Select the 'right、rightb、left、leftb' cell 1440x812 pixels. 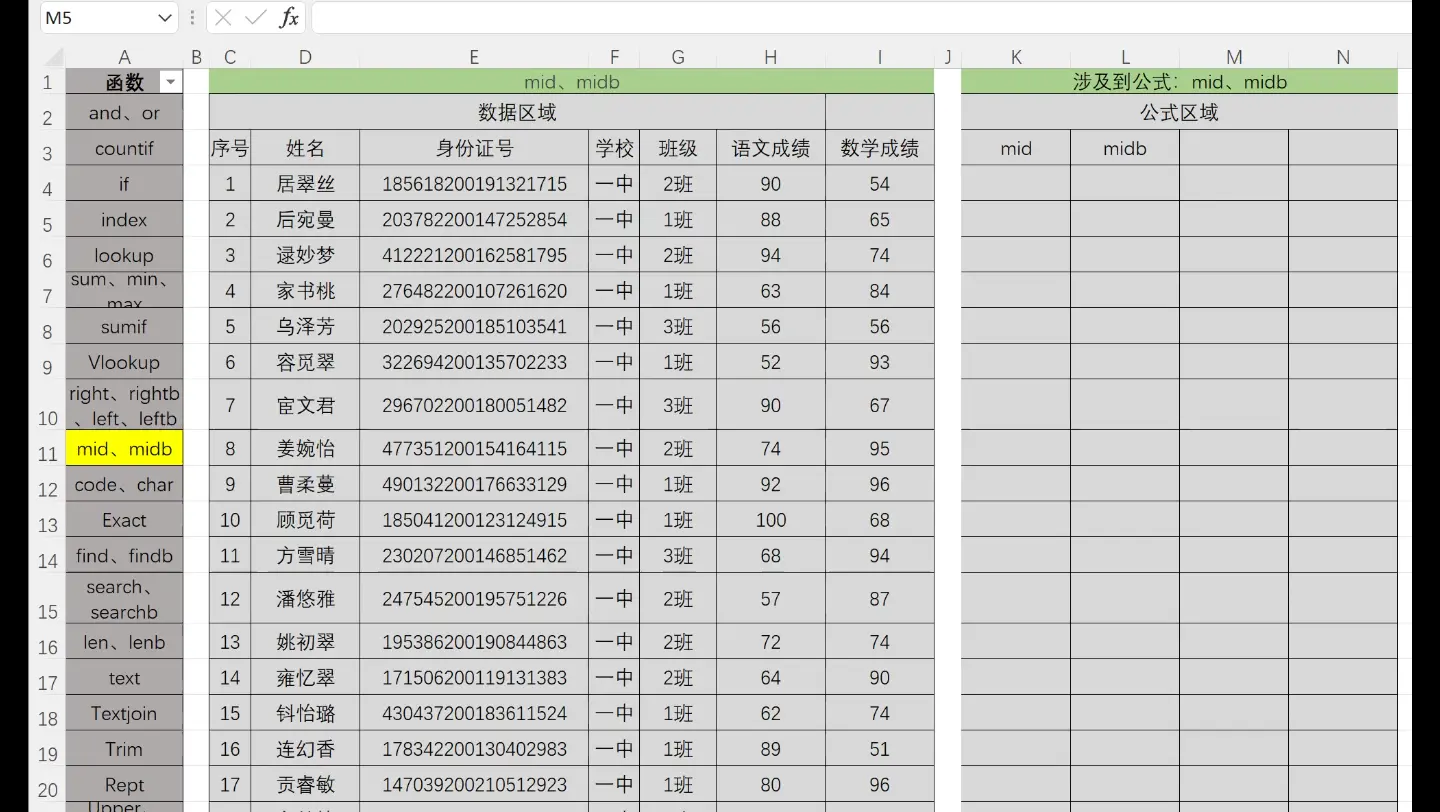tap(124, 406)
